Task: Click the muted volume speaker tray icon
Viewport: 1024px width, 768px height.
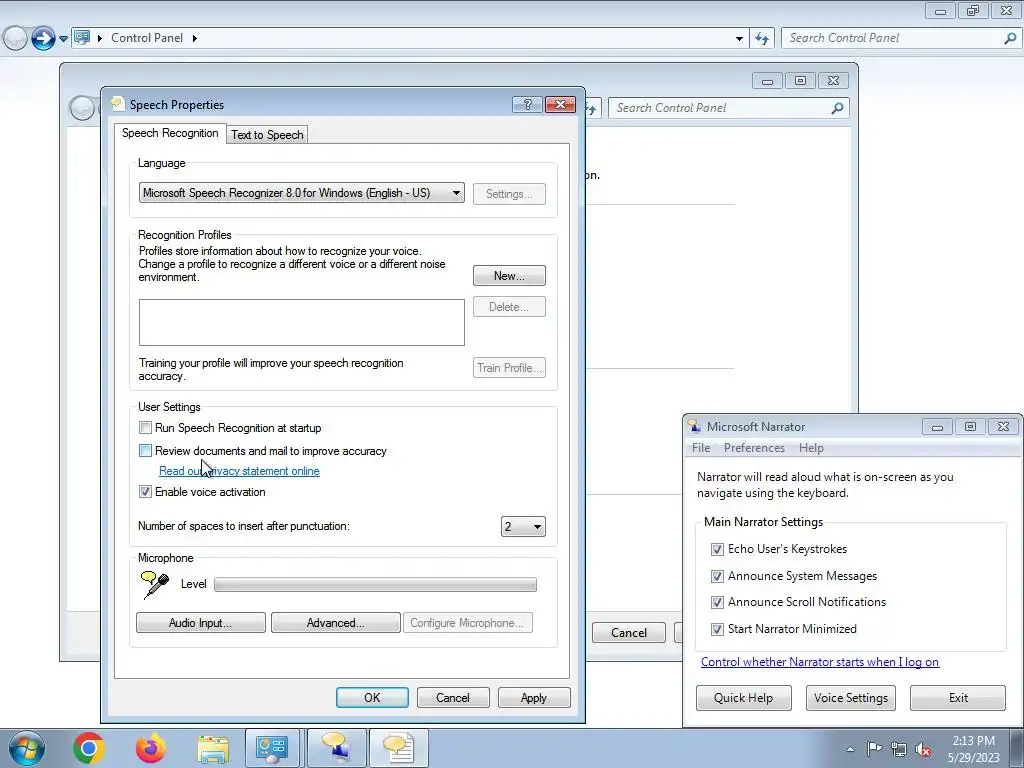Action: tap(923, 749)
